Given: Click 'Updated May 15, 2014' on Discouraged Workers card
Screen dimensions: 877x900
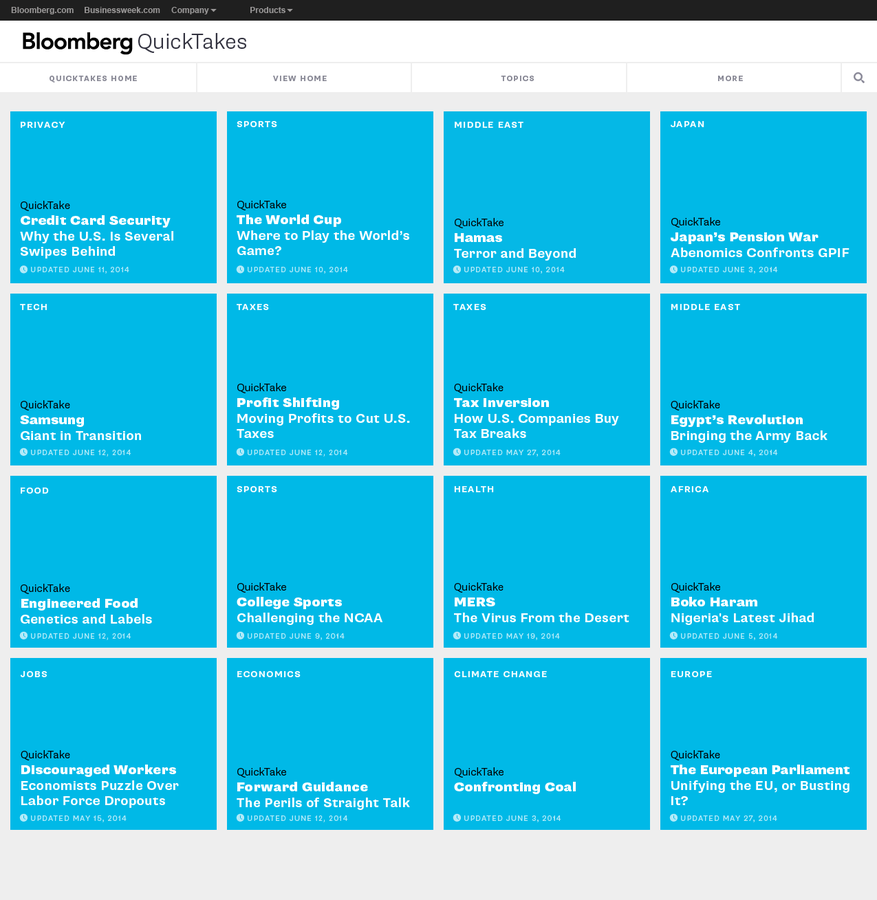Looking at the screenshot, I should coord(79,818).
